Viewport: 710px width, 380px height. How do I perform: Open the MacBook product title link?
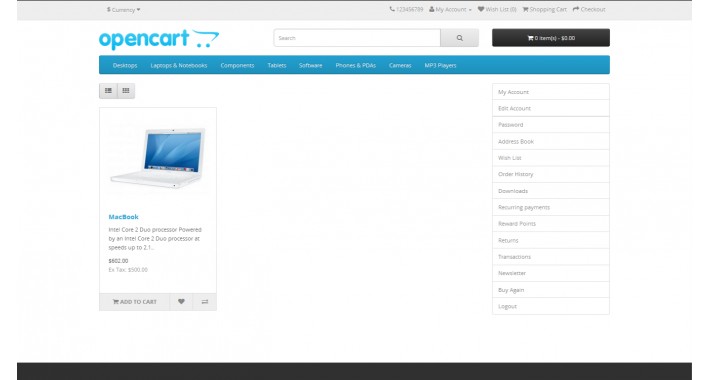(x=123, y=217)
